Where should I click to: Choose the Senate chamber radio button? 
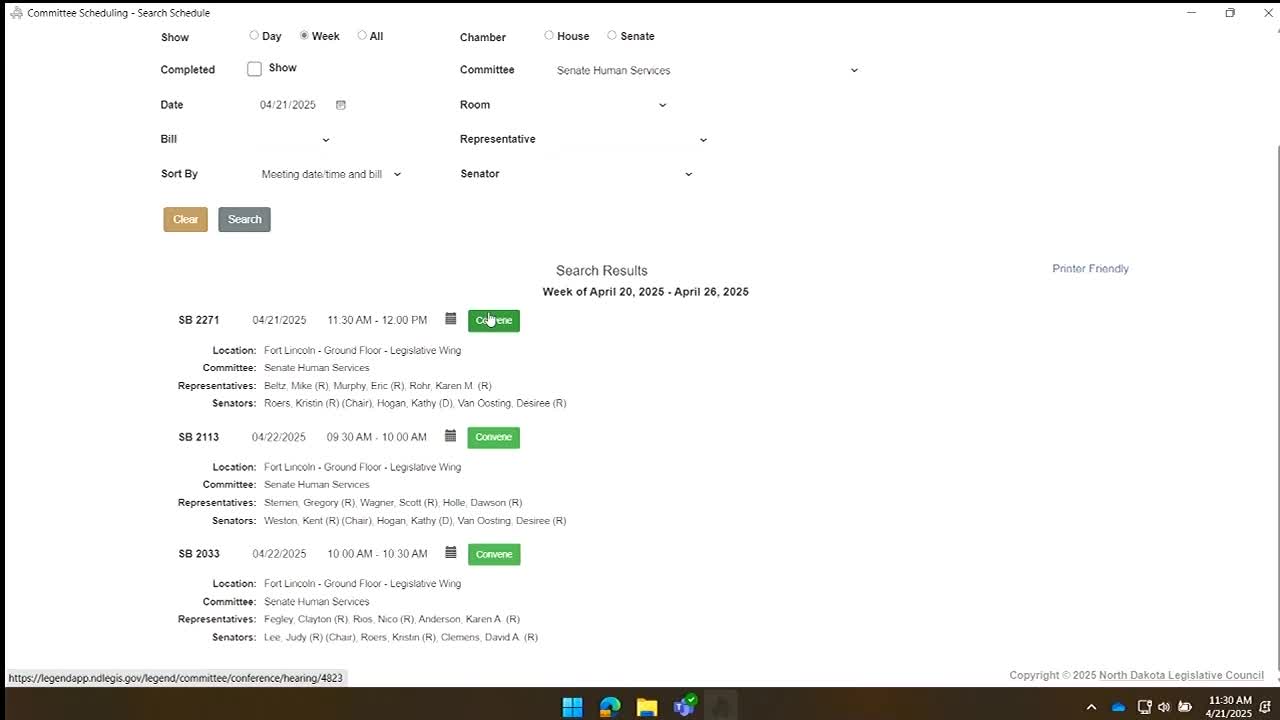tap(612, 36)
